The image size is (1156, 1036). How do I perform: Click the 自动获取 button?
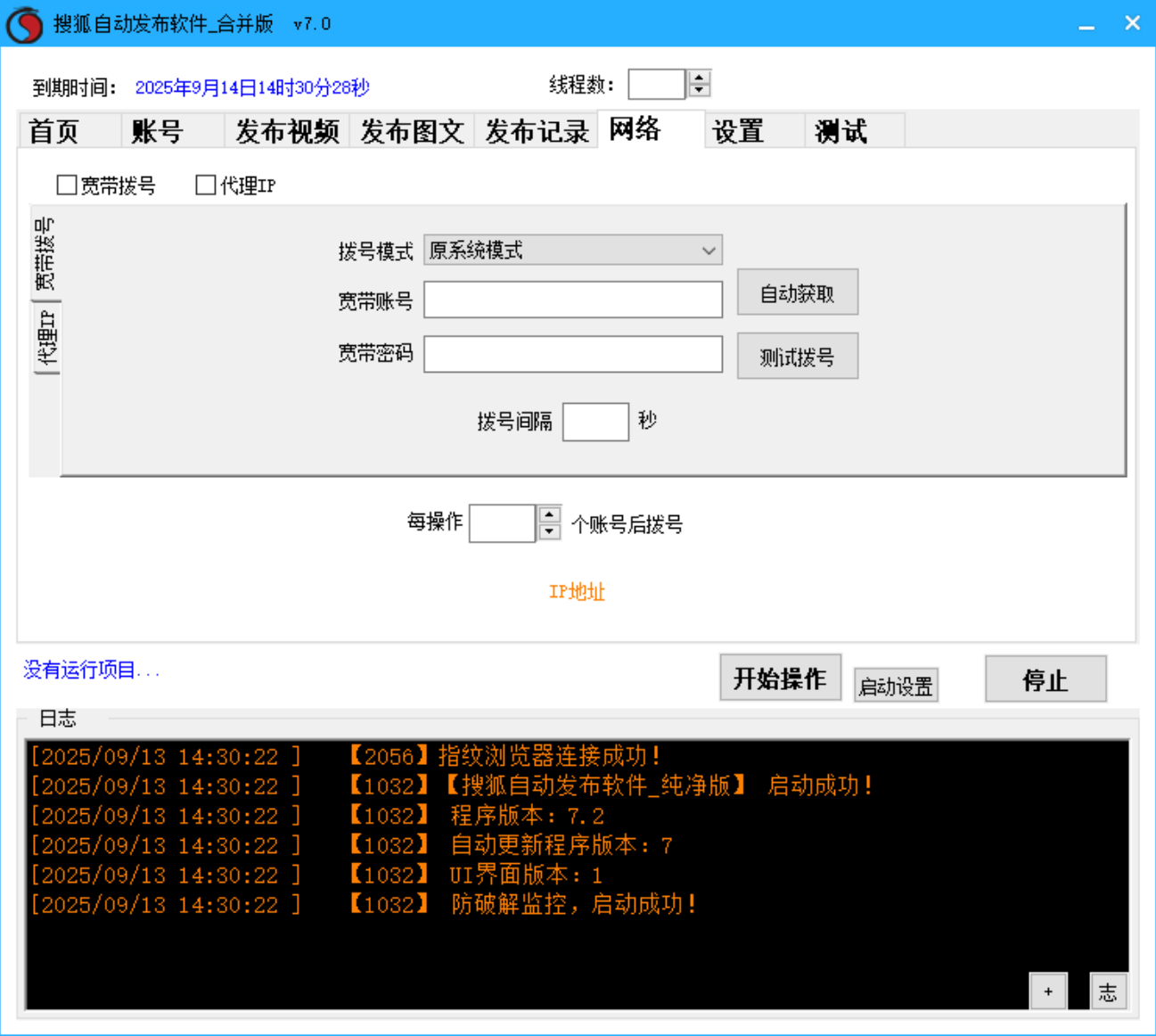(797, 292)
